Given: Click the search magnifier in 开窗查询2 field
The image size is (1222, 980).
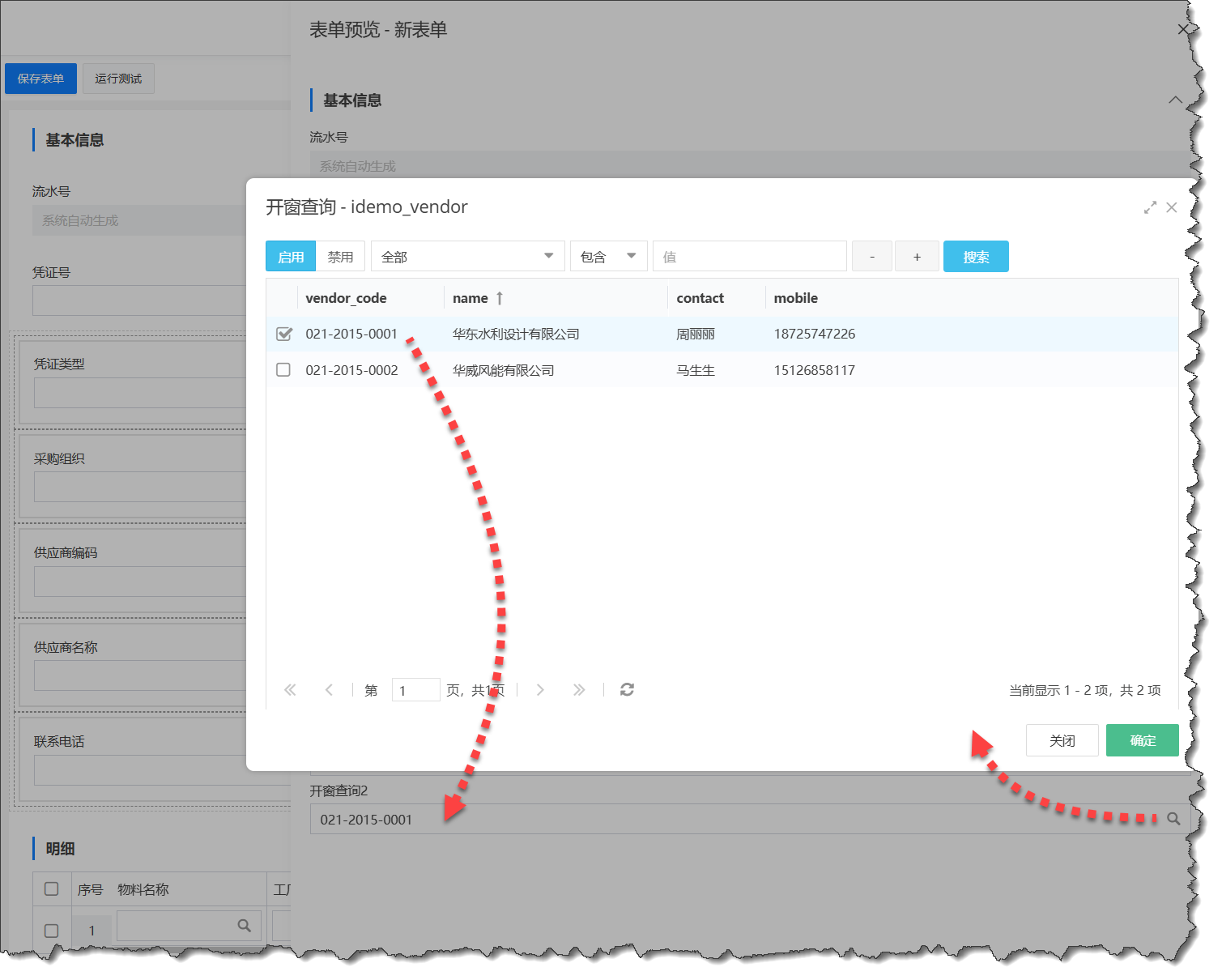Looking at the screenshot, I should tap(1173, 819).
